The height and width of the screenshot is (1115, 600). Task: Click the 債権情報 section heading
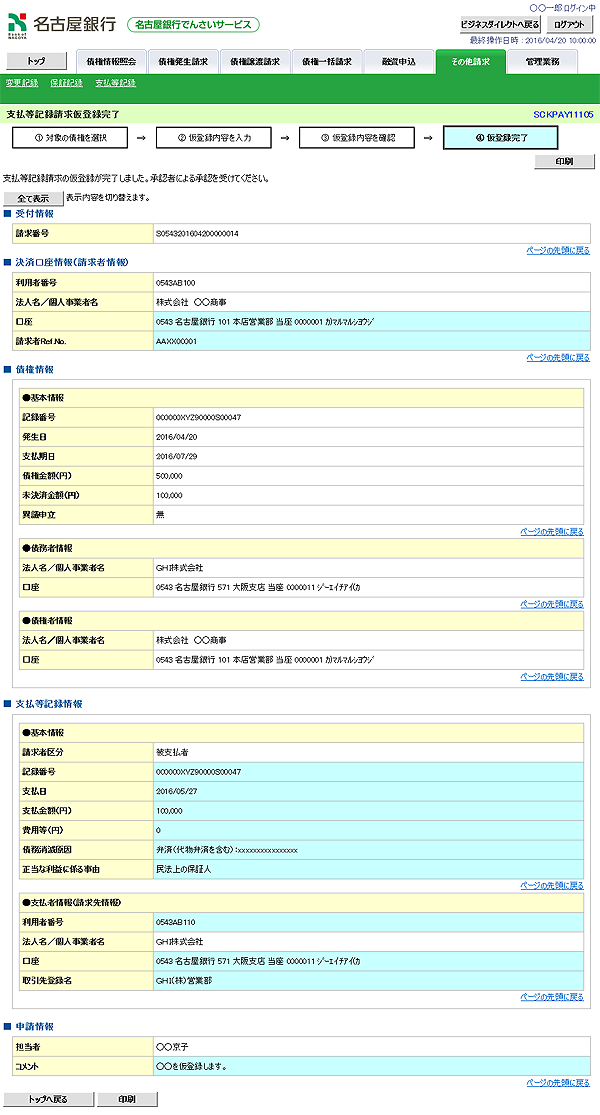coord(34,370)
